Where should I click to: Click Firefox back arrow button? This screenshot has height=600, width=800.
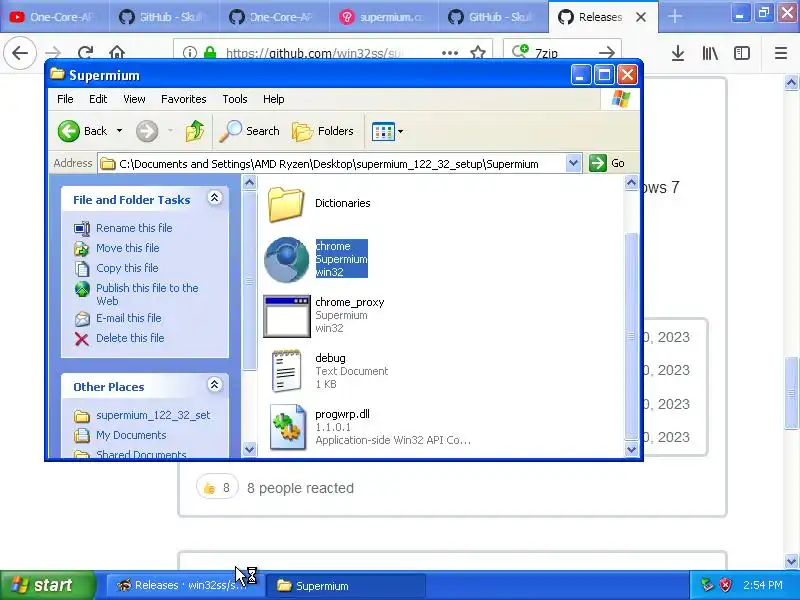(20, 53)
